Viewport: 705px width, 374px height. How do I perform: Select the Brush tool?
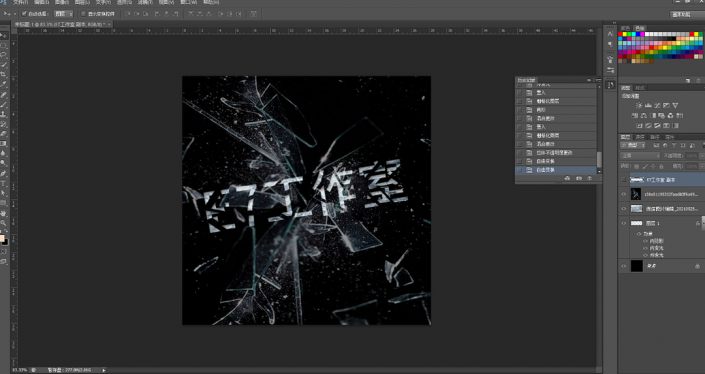pos(4,104)
